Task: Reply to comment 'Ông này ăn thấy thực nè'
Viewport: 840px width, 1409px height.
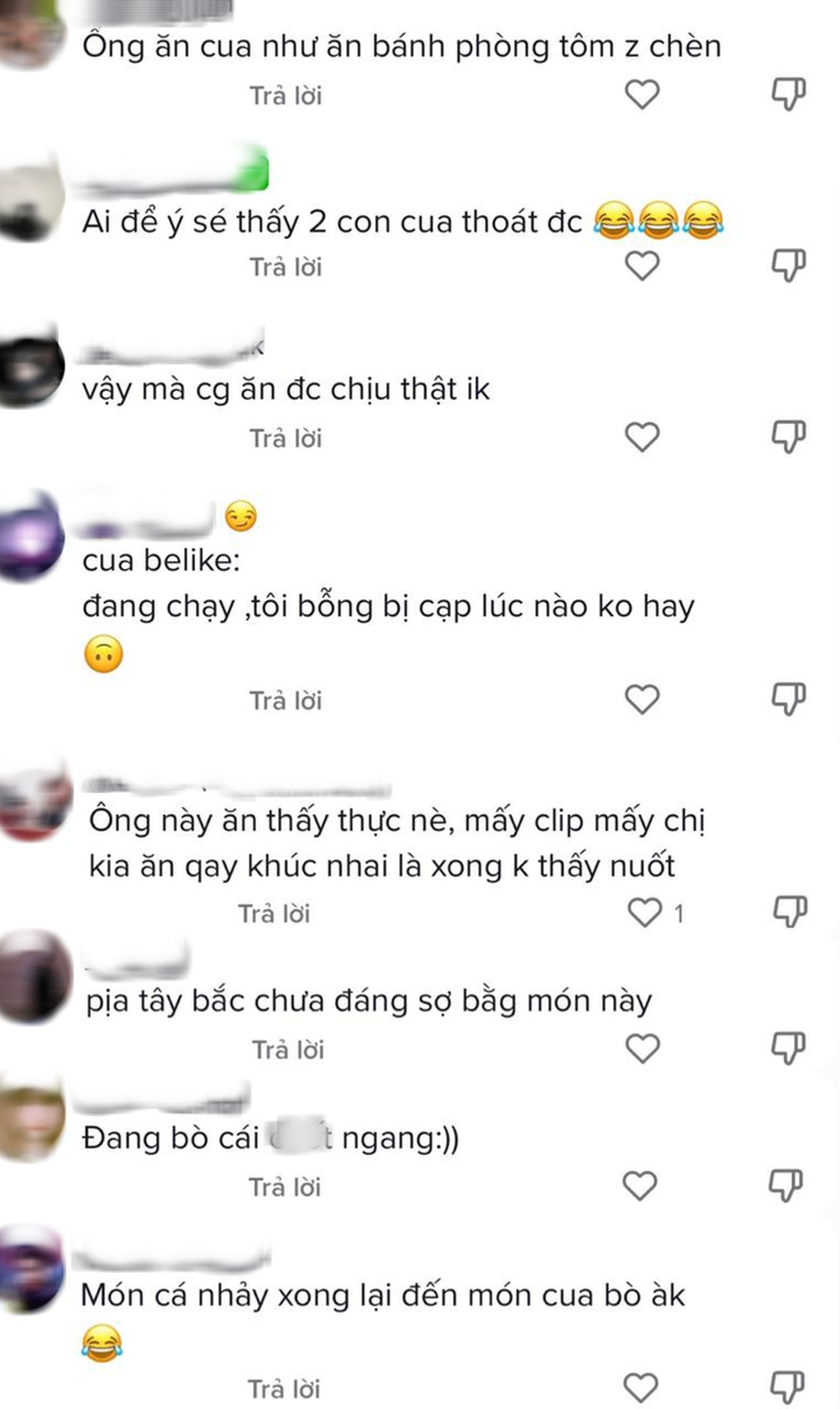Action: coord(274,913)
